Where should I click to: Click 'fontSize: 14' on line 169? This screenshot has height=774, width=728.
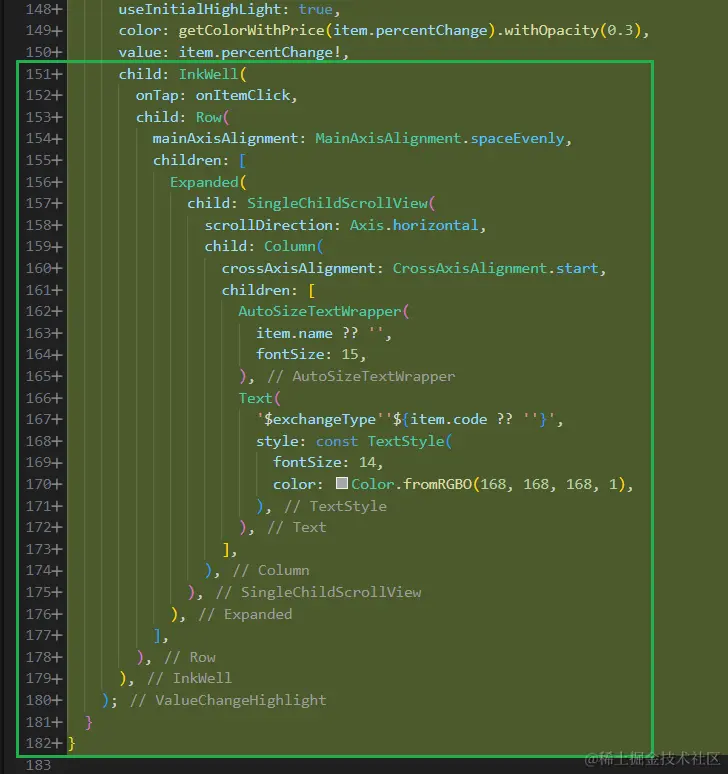pos(324,462)
